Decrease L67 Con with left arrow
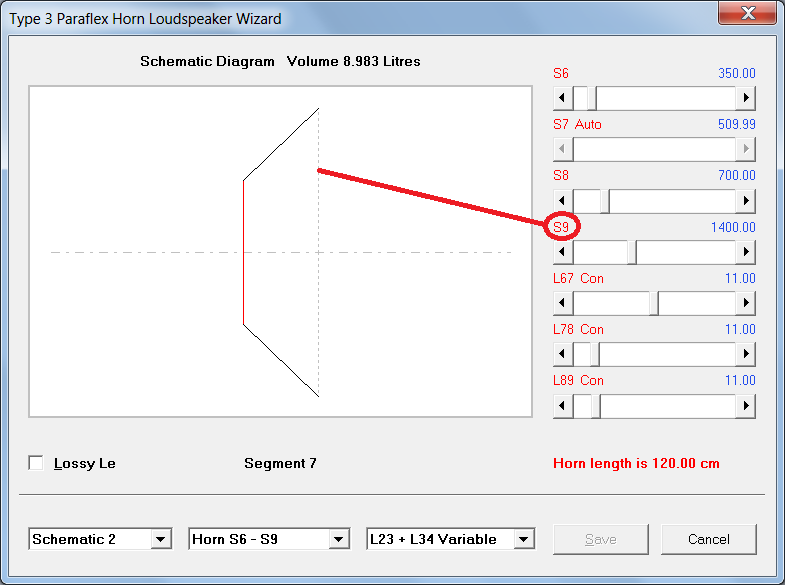This screenshot has height=585, width=785. (x=563, y=303)
